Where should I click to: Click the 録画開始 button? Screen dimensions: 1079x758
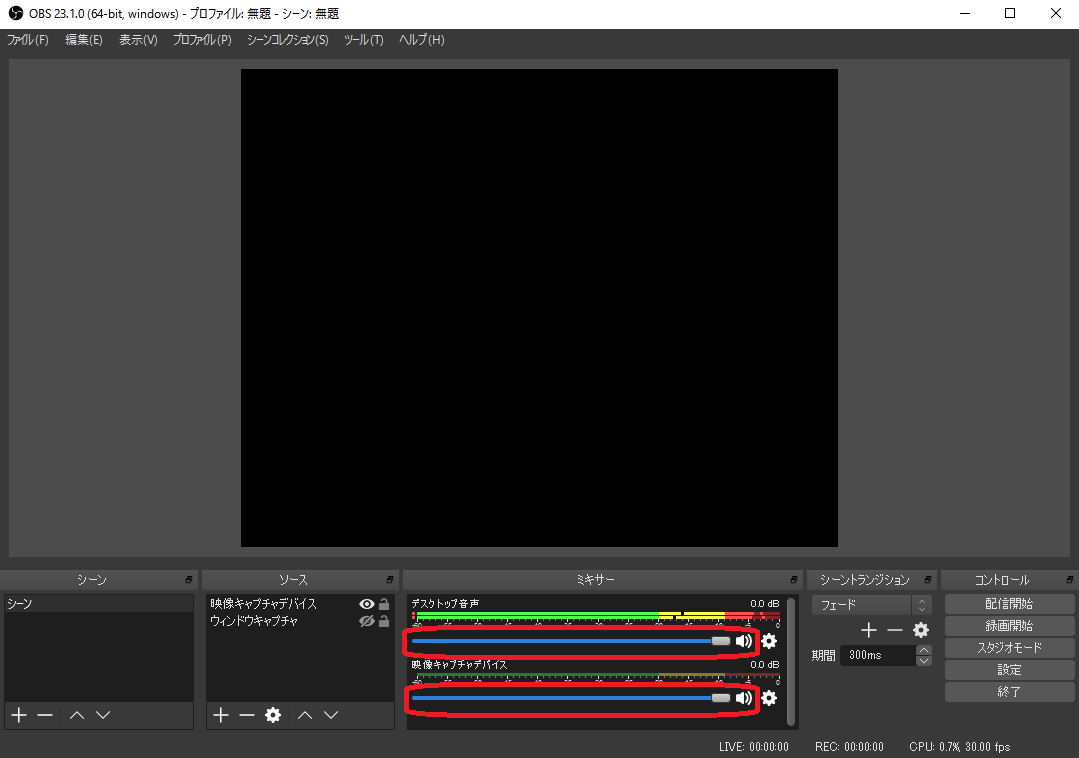[1009, 626]
